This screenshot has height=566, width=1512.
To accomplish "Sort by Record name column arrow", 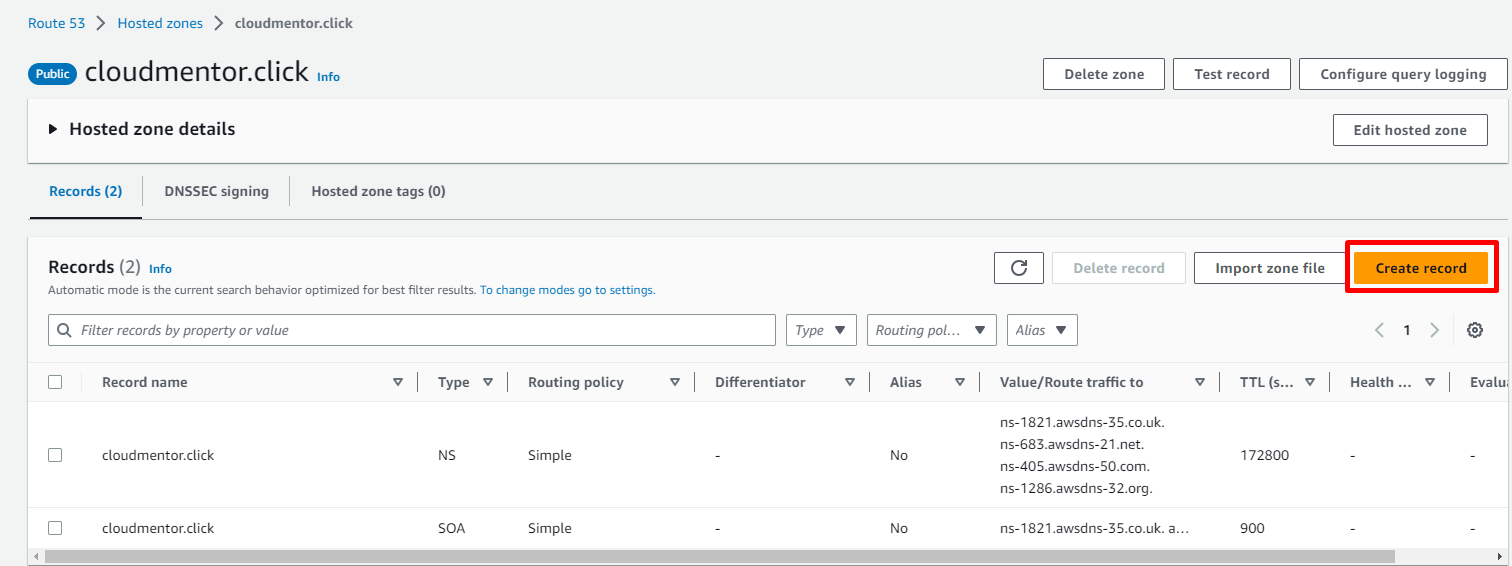I will coord(398,382).
